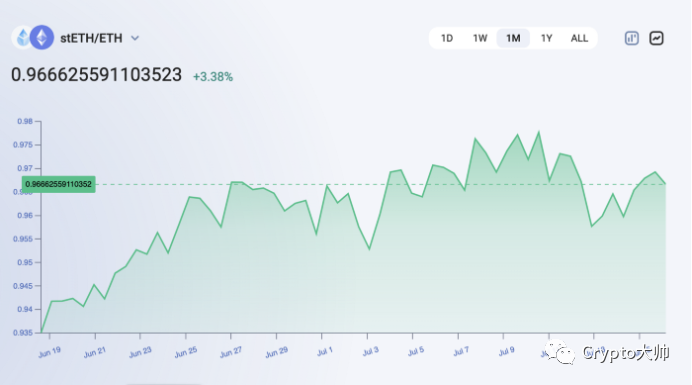Click the 0.96 y-axis label
692x385 pixels.
click(x=25, y=215)
